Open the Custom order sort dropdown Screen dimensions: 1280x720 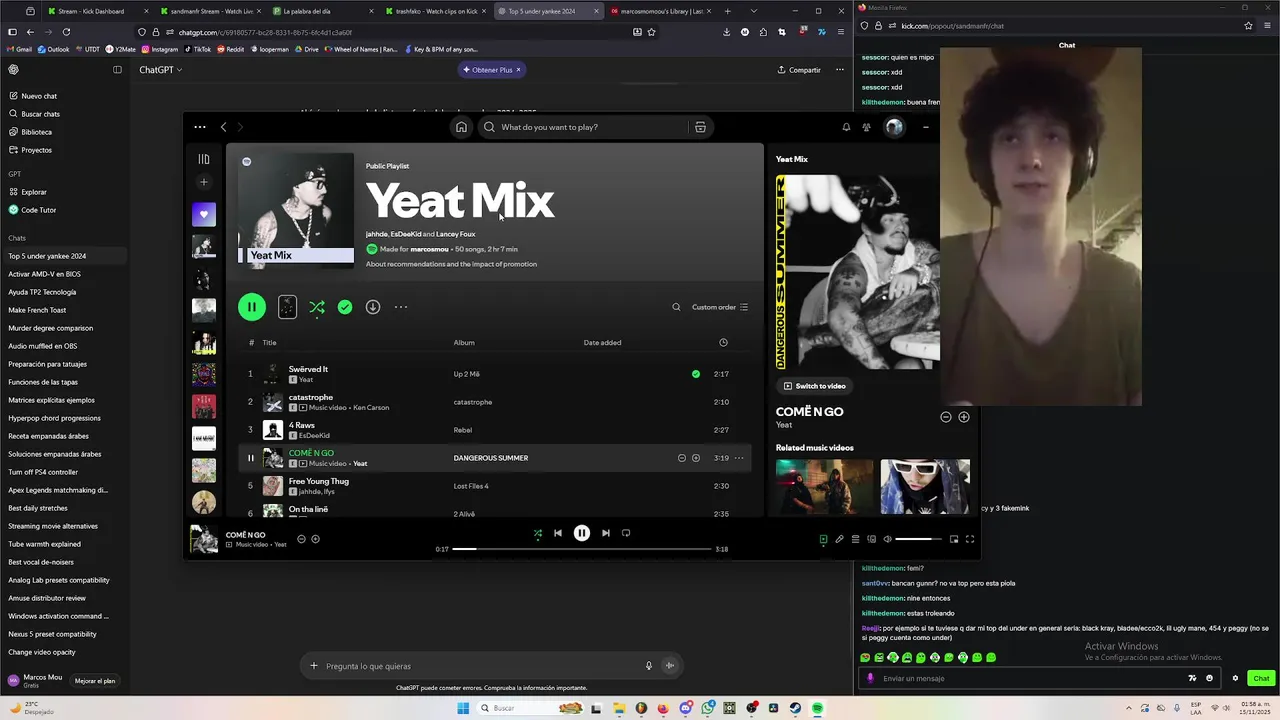coord(720,307)
